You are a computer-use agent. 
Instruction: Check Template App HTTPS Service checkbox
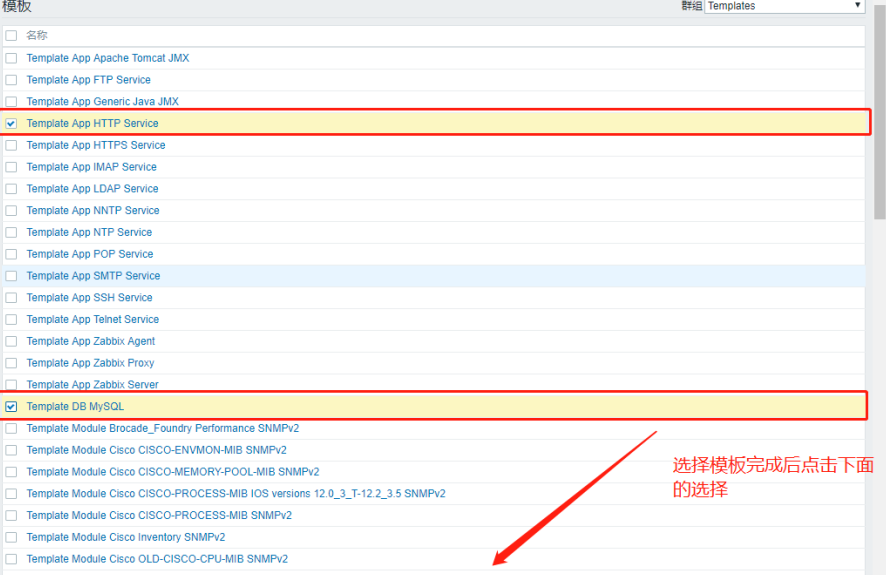click(x=11, y=145)
